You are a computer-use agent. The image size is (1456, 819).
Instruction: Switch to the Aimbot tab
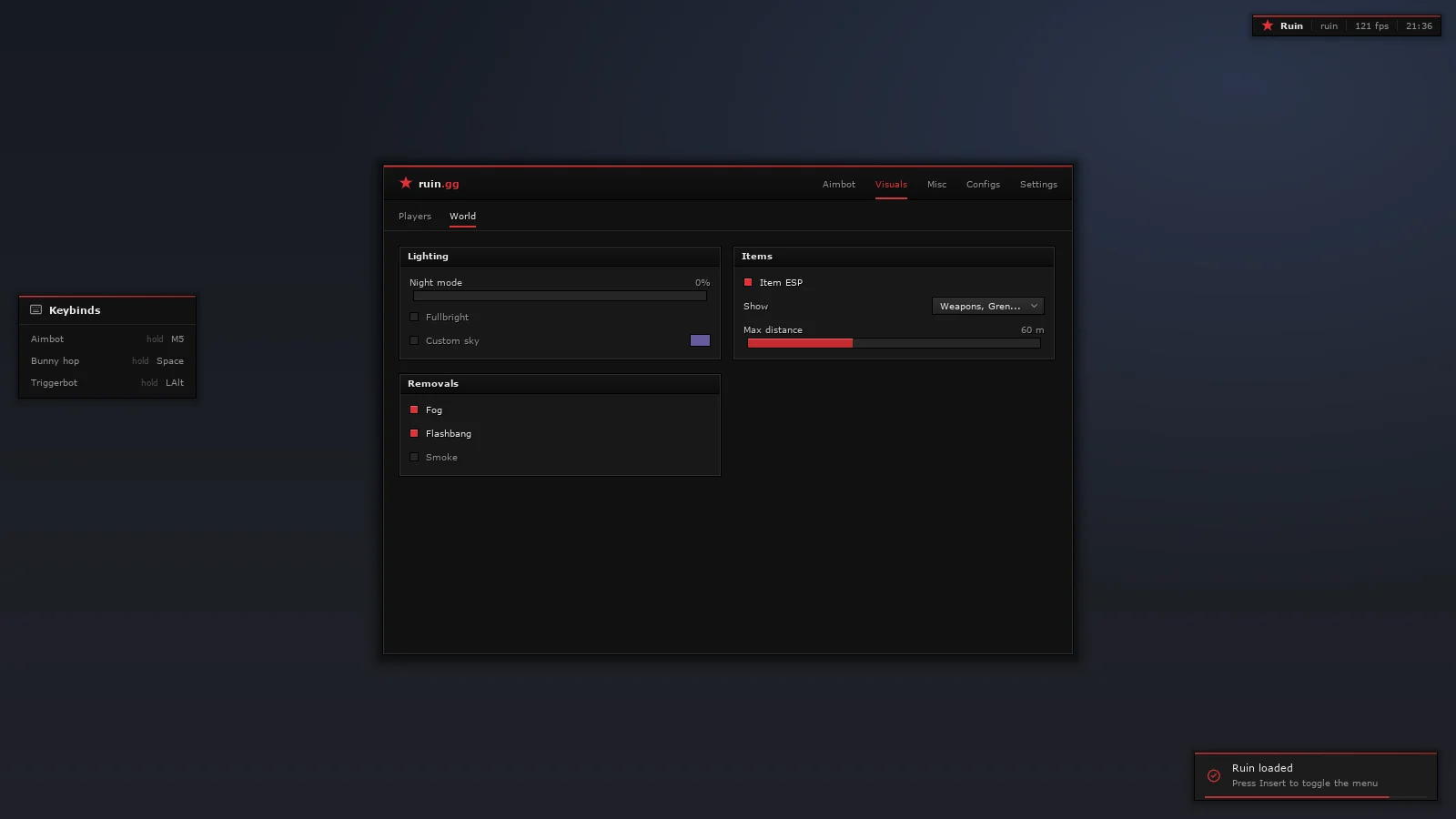click(x=839, y=184)
